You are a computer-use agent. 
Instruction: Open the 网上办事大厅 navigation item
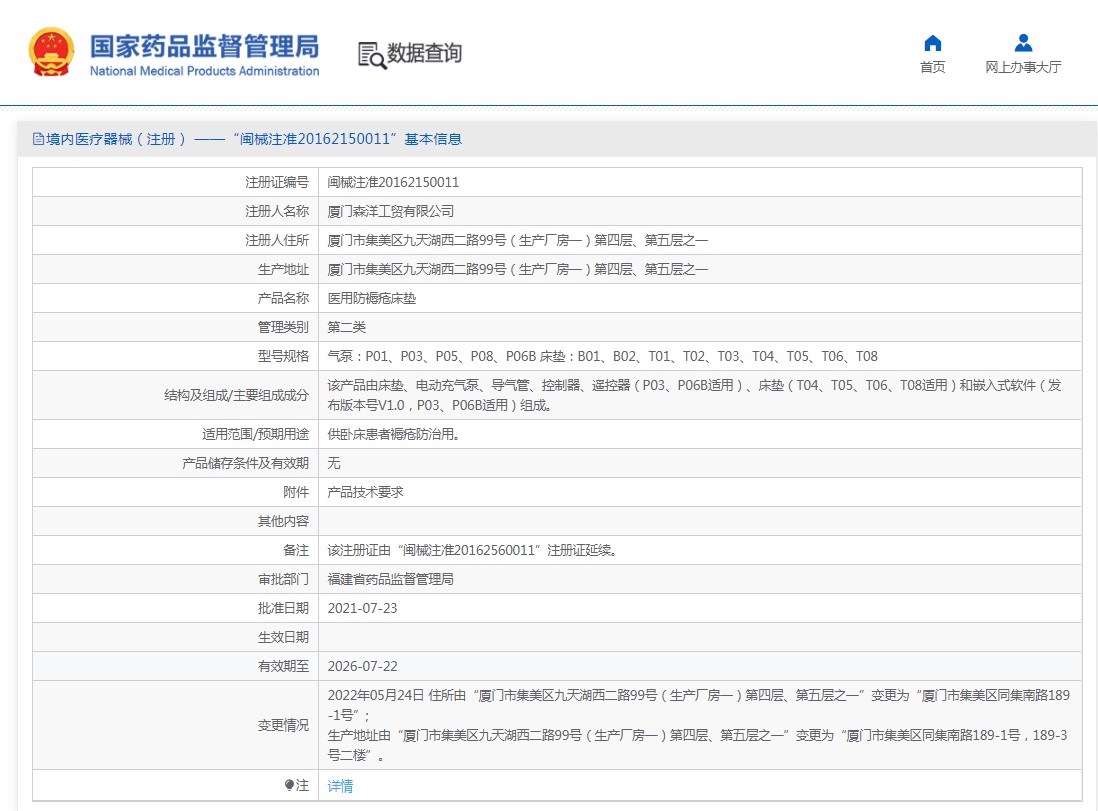pyautogui.click(x=1023, y=67)
